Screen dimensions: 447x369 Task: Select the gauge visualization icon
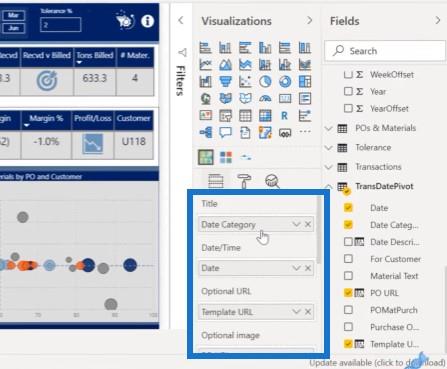265,99
